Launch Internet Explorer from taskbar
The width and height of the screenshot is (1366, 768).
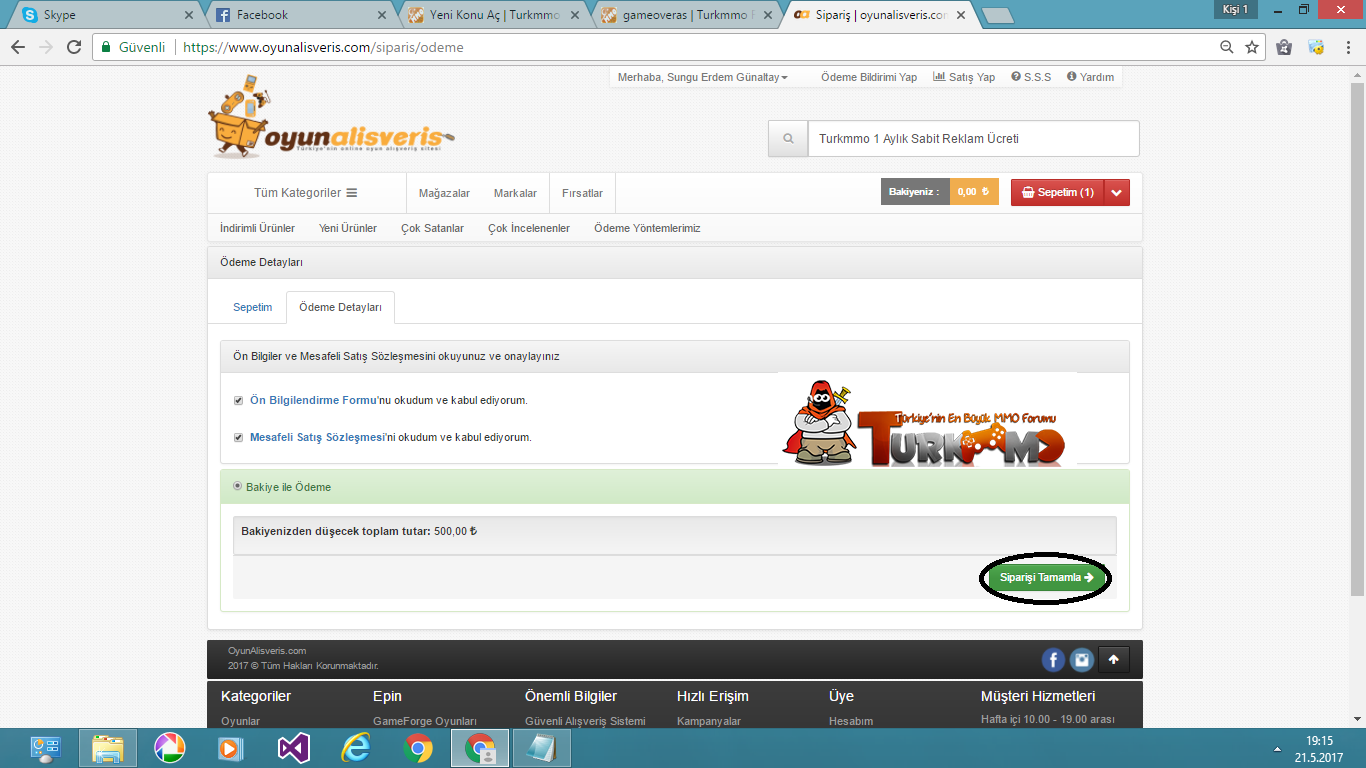(356, 748)
